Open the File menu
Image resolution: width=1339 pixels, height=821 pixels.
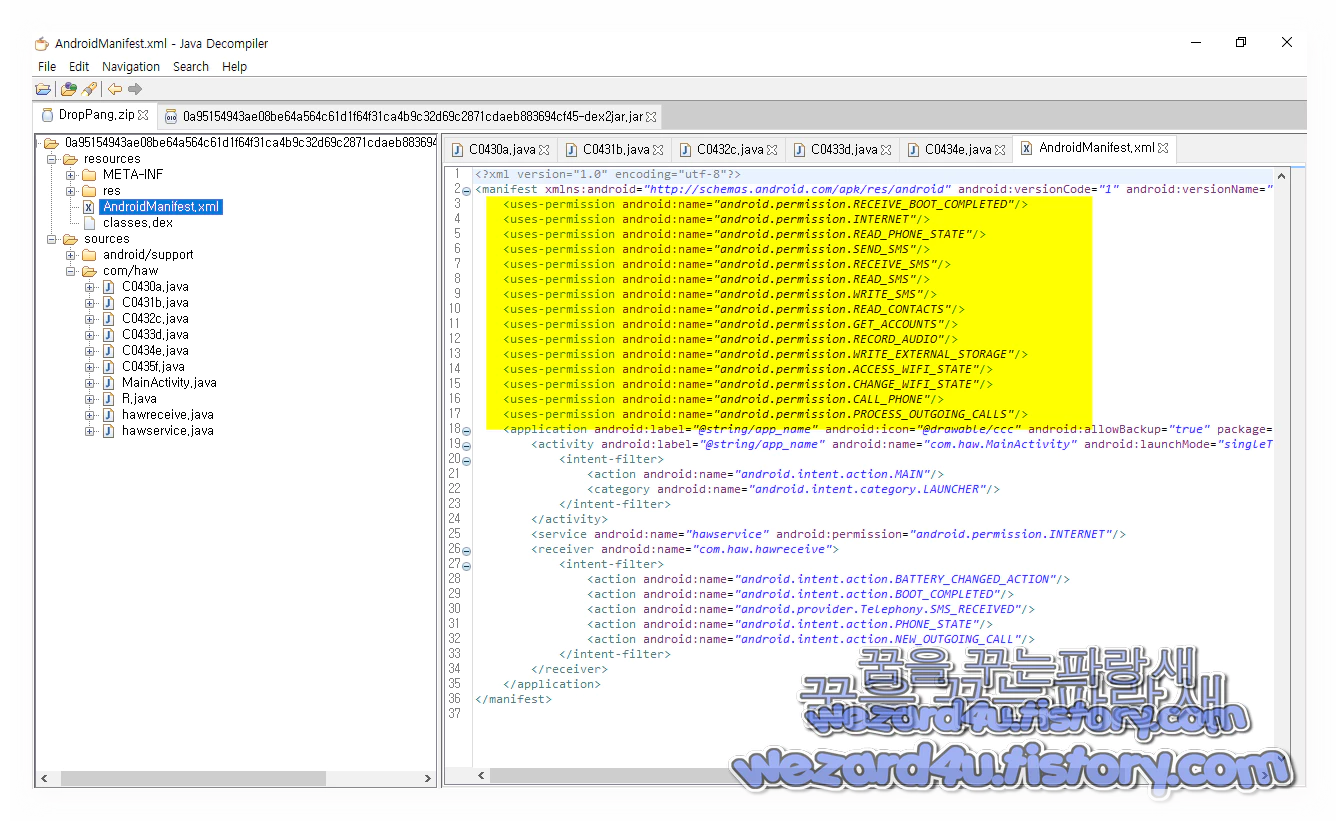(47, 67)
